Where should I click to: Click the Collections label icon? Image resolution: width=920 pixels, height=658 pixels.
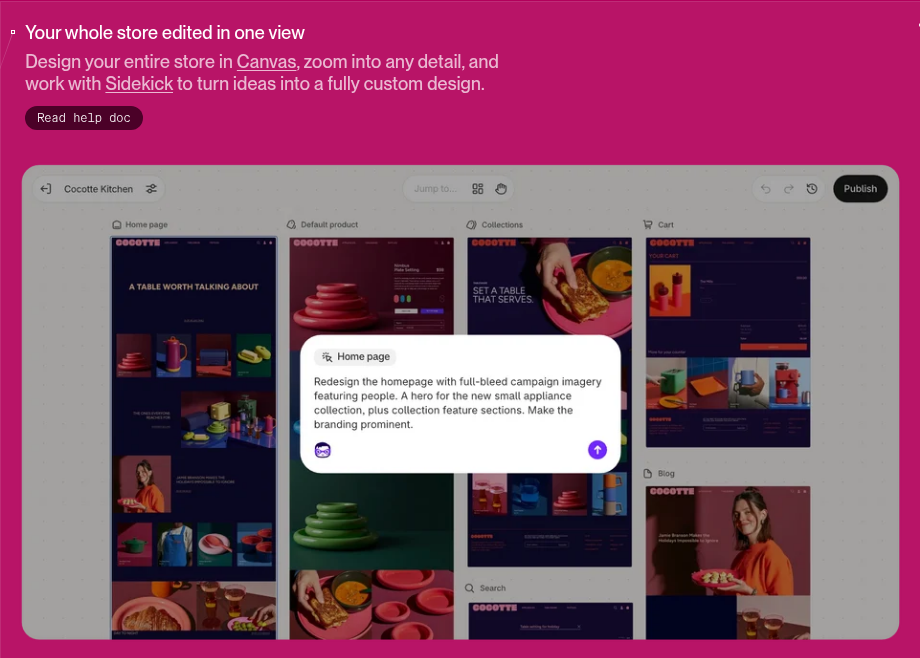click(x=471, y=225)
